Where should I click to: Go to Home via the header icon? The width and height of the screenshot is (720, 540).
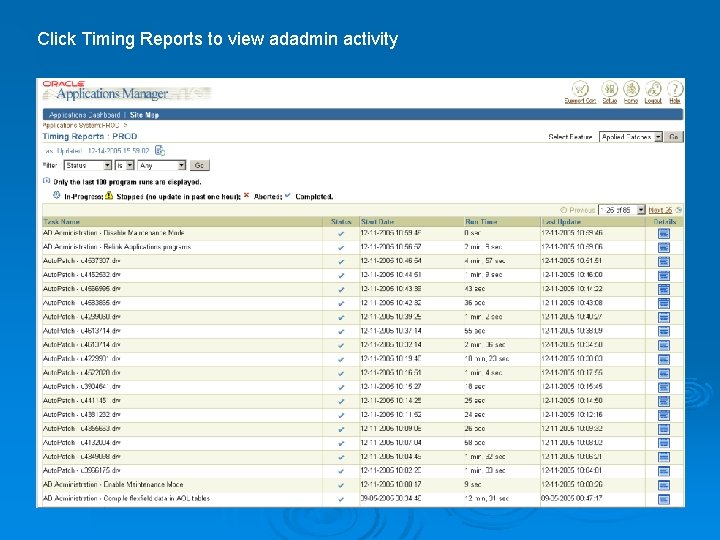(631, 89)
